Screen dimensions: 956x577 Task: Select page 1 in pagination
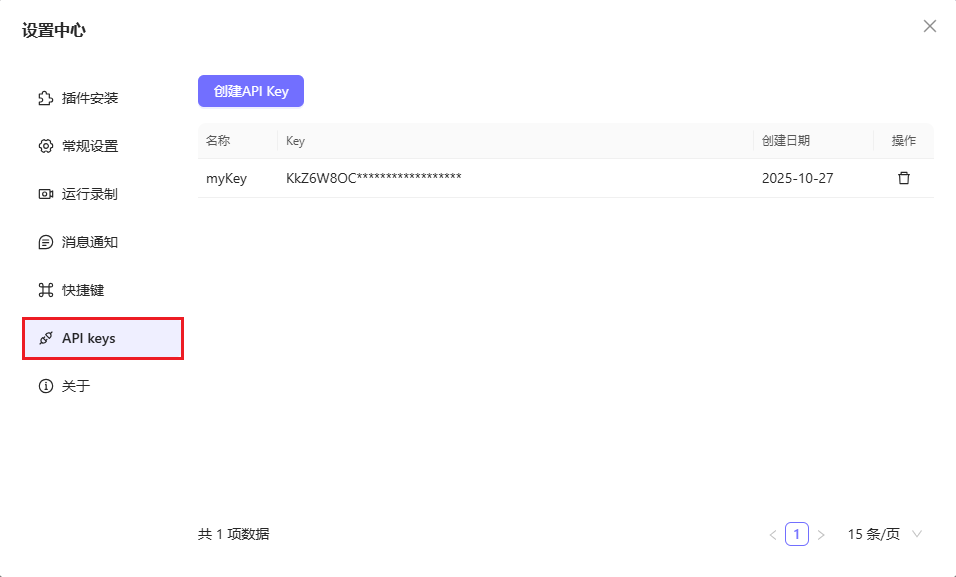pos(796,534)
